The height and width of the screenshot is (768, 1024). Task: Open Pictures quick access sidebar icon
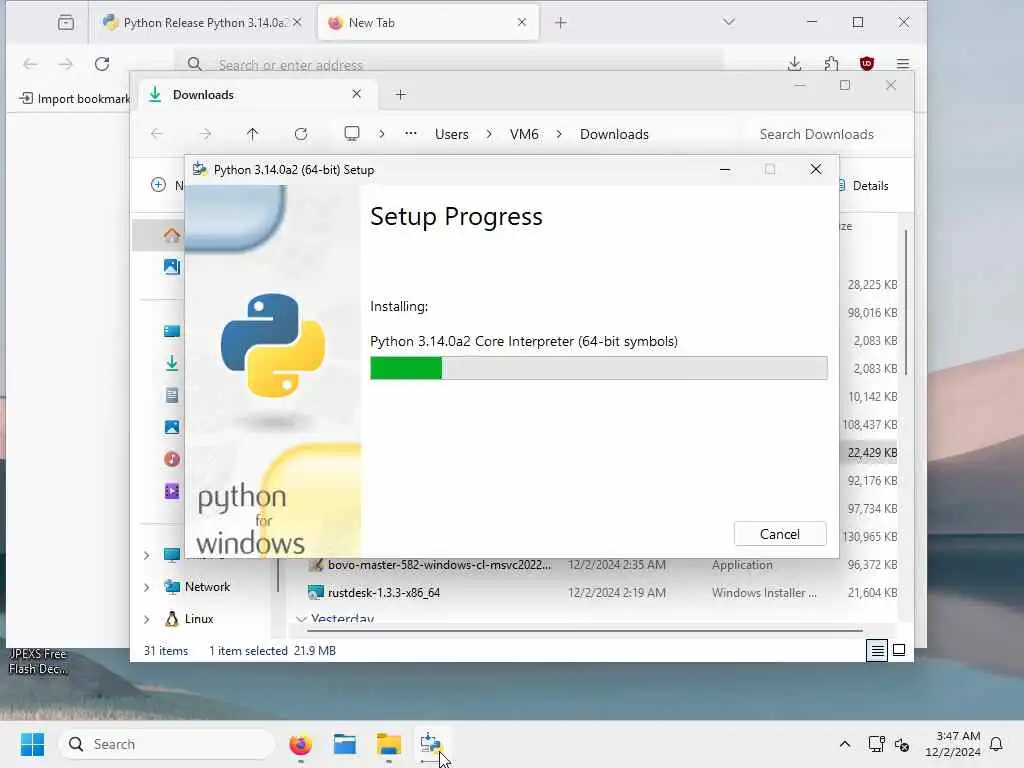(x=172, y=427)
